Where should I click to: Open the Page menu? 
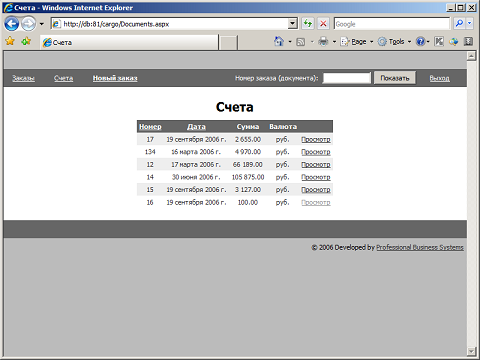357,42
